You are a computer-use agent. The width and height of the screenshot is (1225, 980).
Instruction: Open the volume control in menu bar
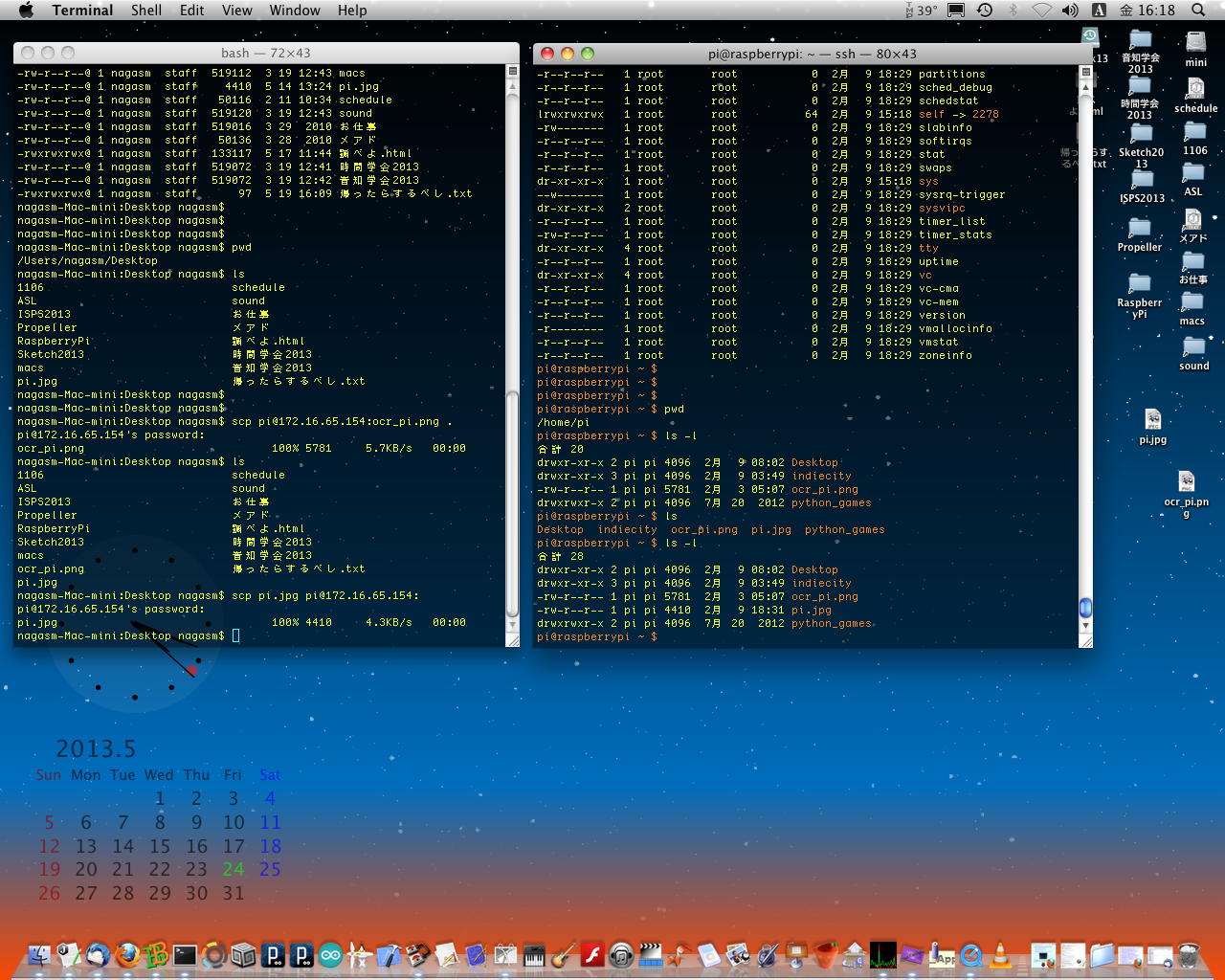click(1070, 10)
